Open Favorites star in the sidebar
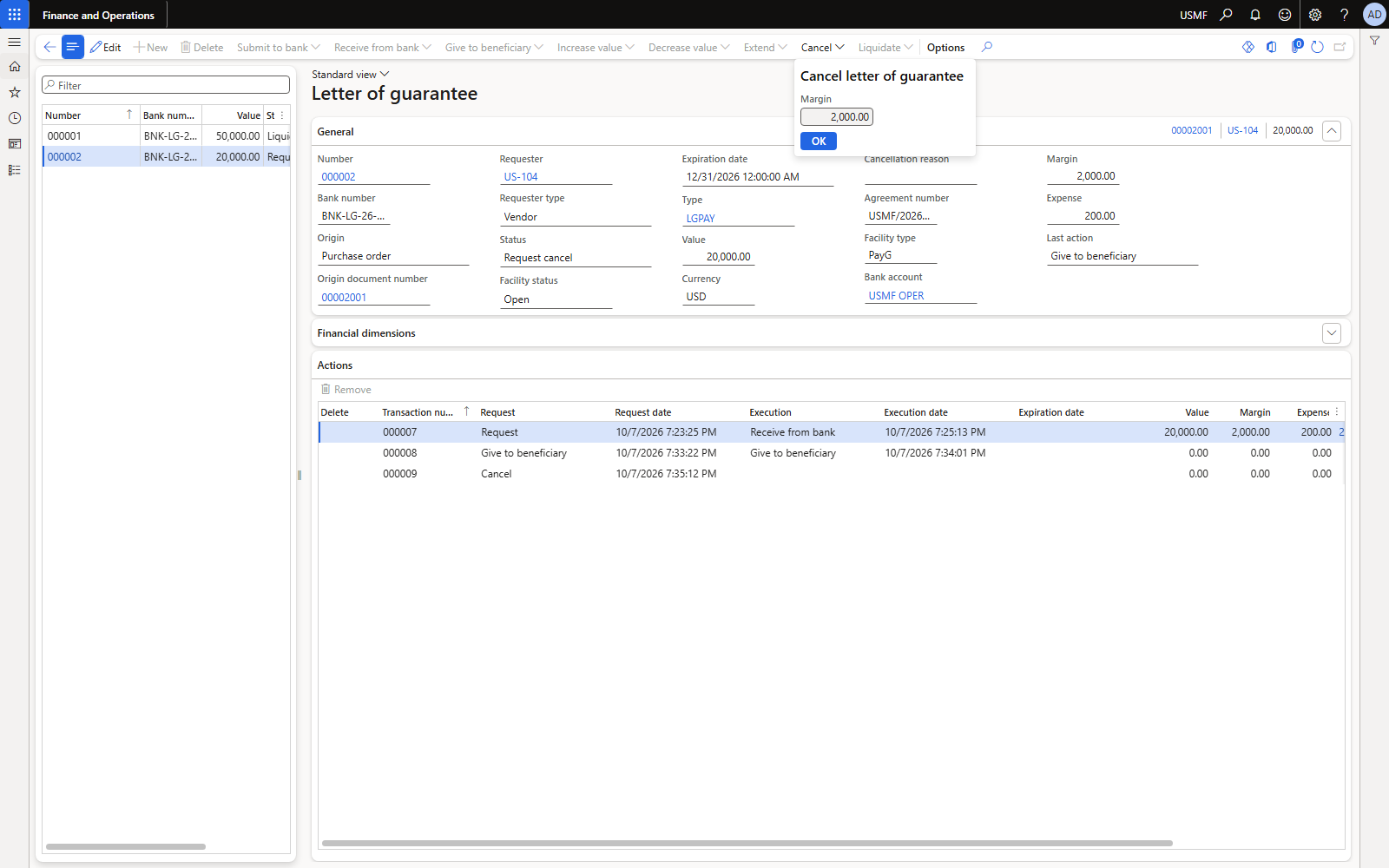Image resolution: width=1389 pixels, height=868 pixels. [x=15, y=92]
